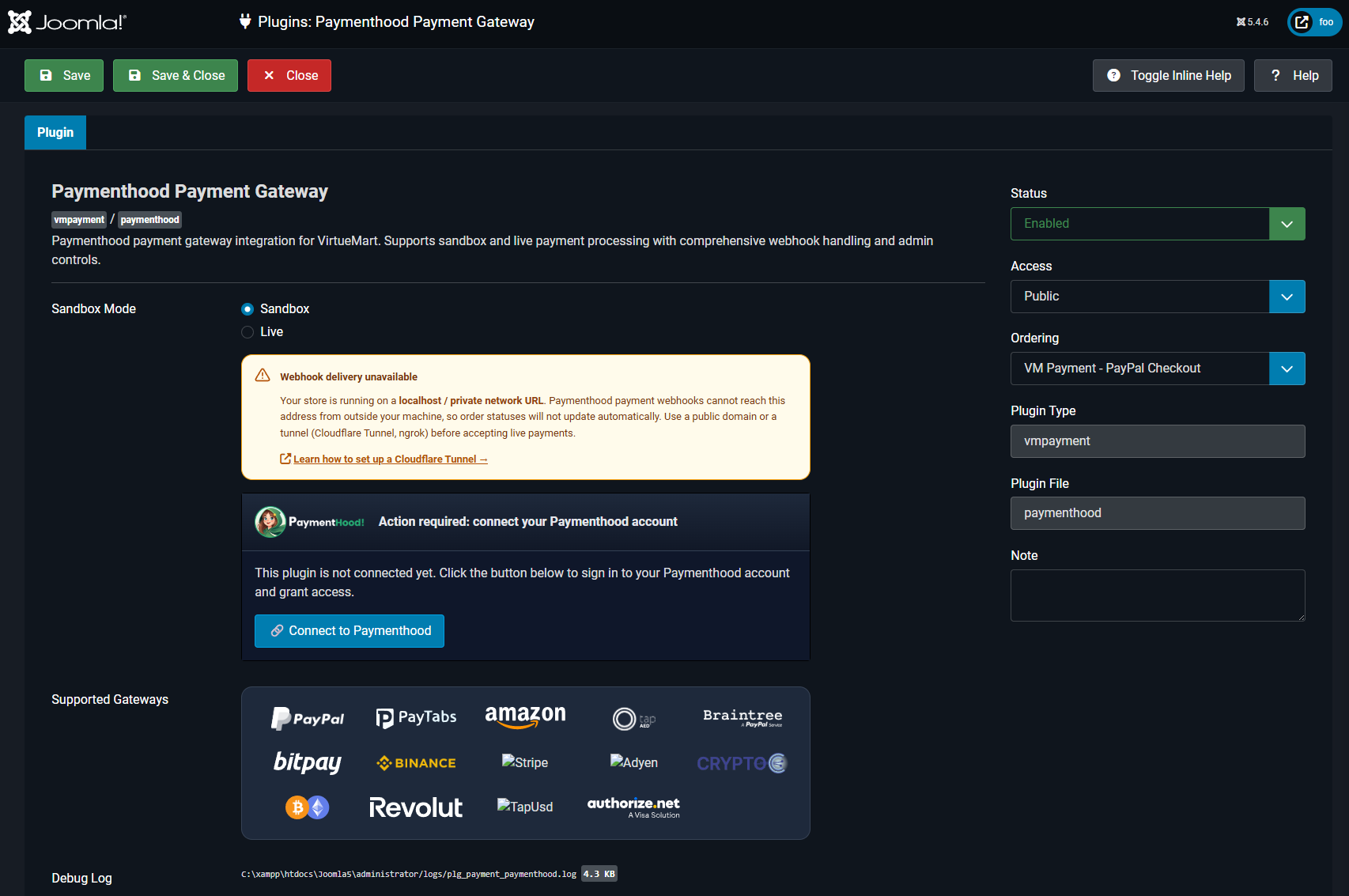Click the Paymenthood Payment Gateway heading
1349x896 pixels.
tap(190, 191)
